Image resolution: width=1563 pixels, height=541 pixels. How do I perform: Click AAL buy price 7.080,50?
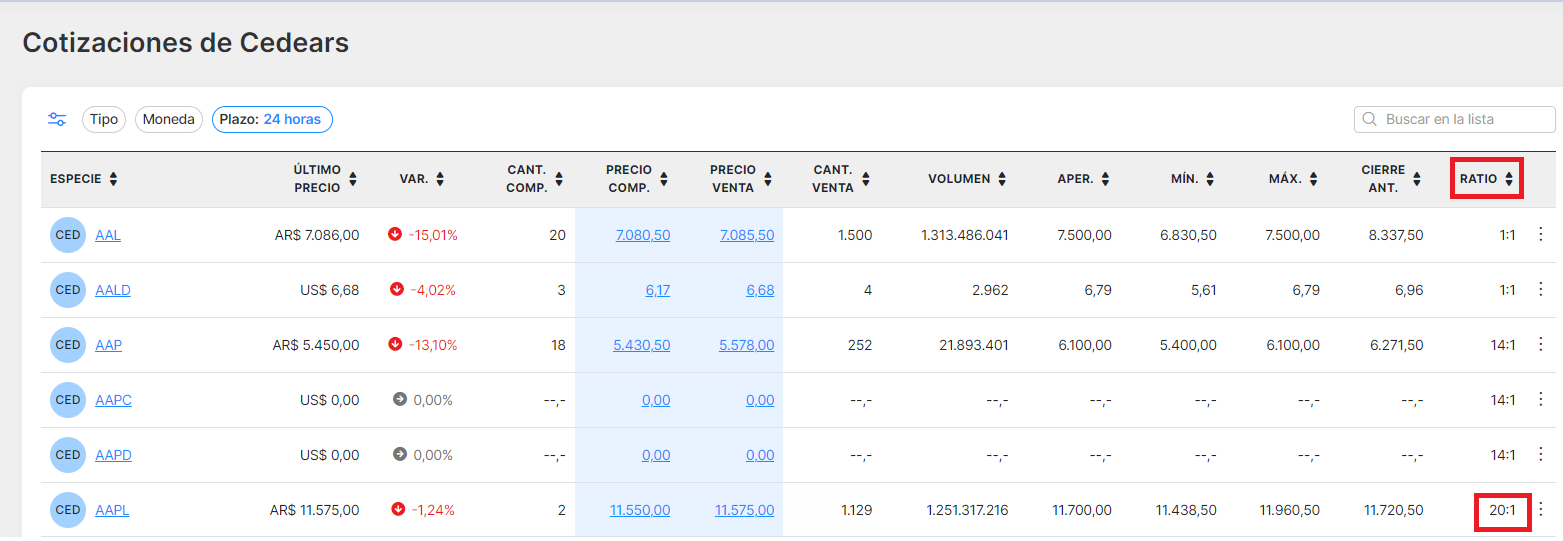tap(642, 235)
